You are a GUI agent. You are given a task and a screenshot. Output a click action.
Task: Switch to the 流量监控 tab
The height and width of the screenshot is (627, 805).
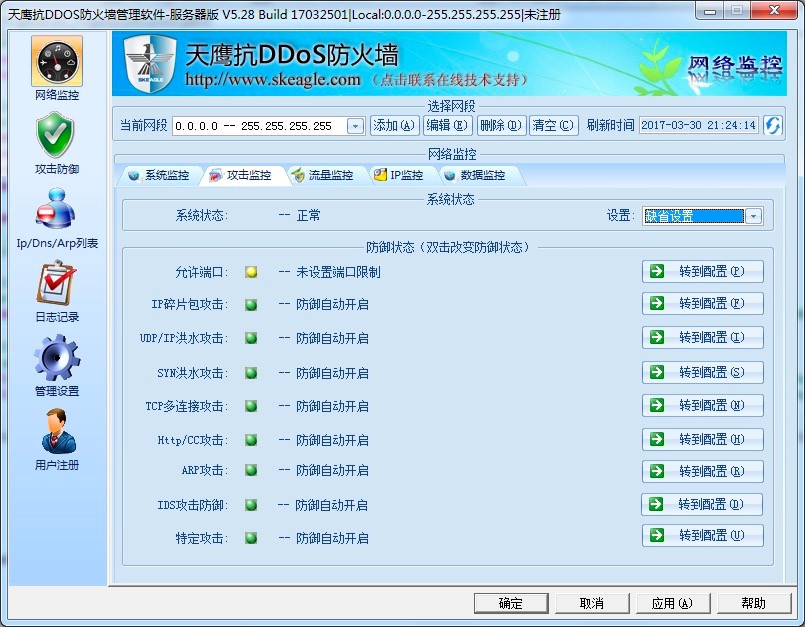click(x=324, y=176)
